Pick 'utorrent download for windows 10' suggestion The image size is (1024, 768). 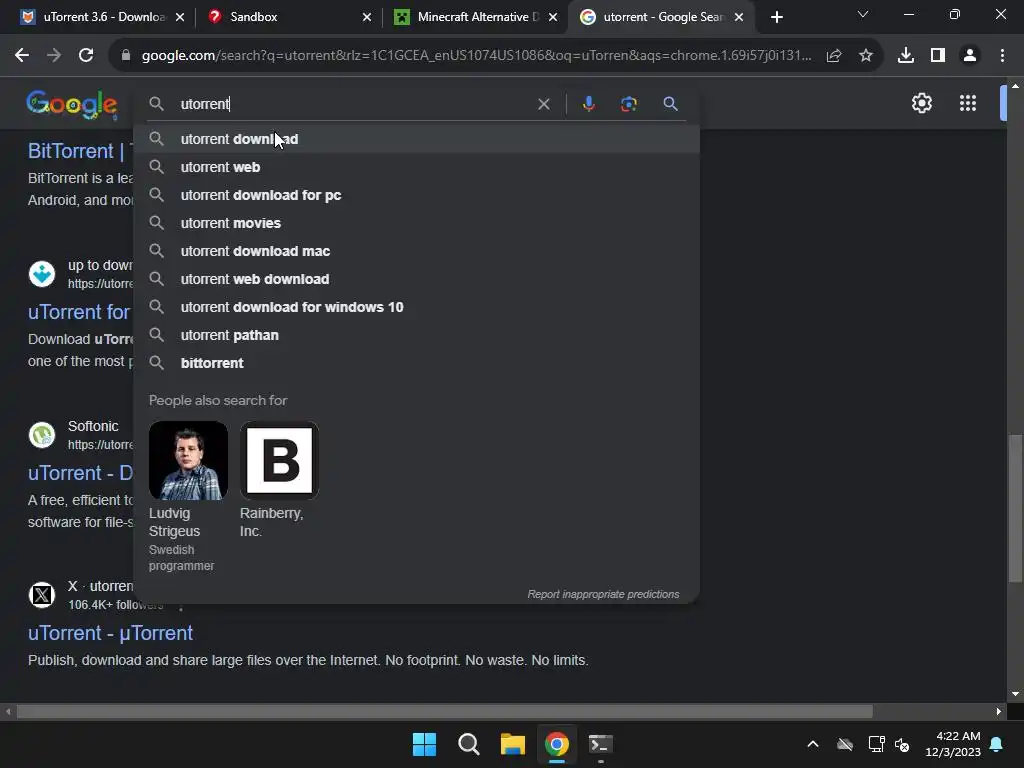[x=417, y=308]
